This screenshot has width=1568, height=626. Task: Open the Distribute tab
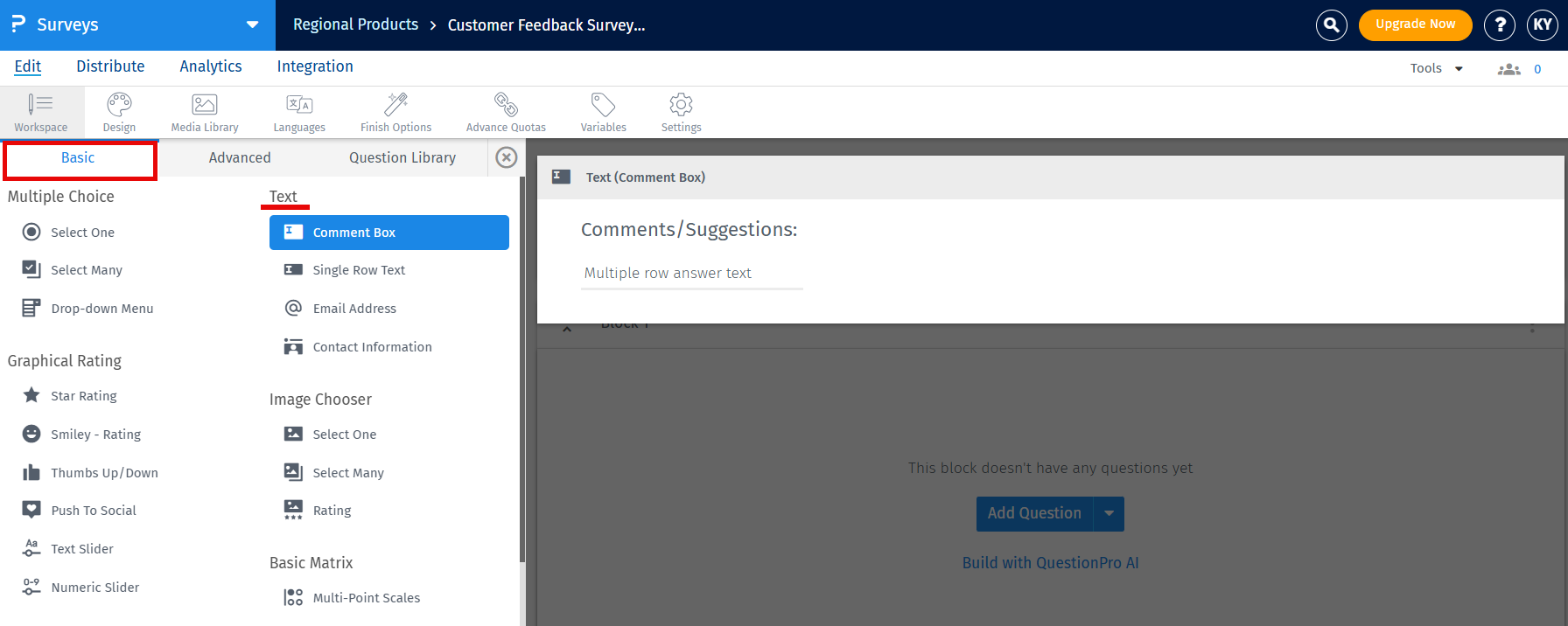click(x=110, y=66)
